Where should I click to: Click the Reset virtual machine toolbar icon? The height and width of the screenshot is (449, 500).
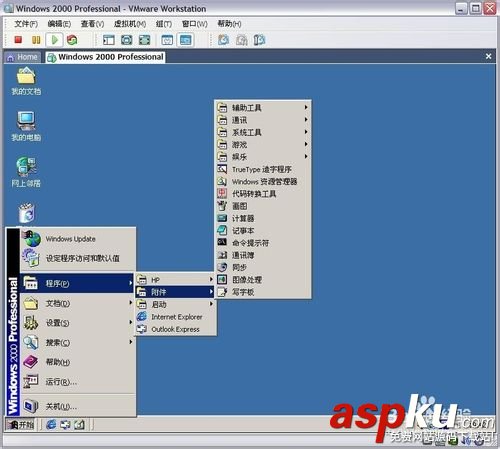[72, 40]
